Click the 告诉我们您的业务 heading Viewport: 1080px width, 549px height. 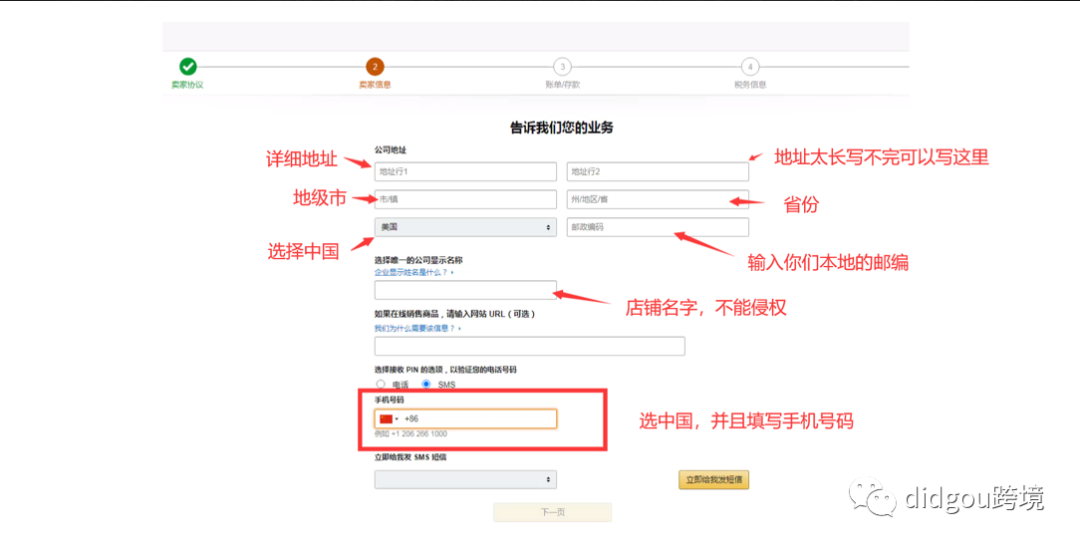561,127
